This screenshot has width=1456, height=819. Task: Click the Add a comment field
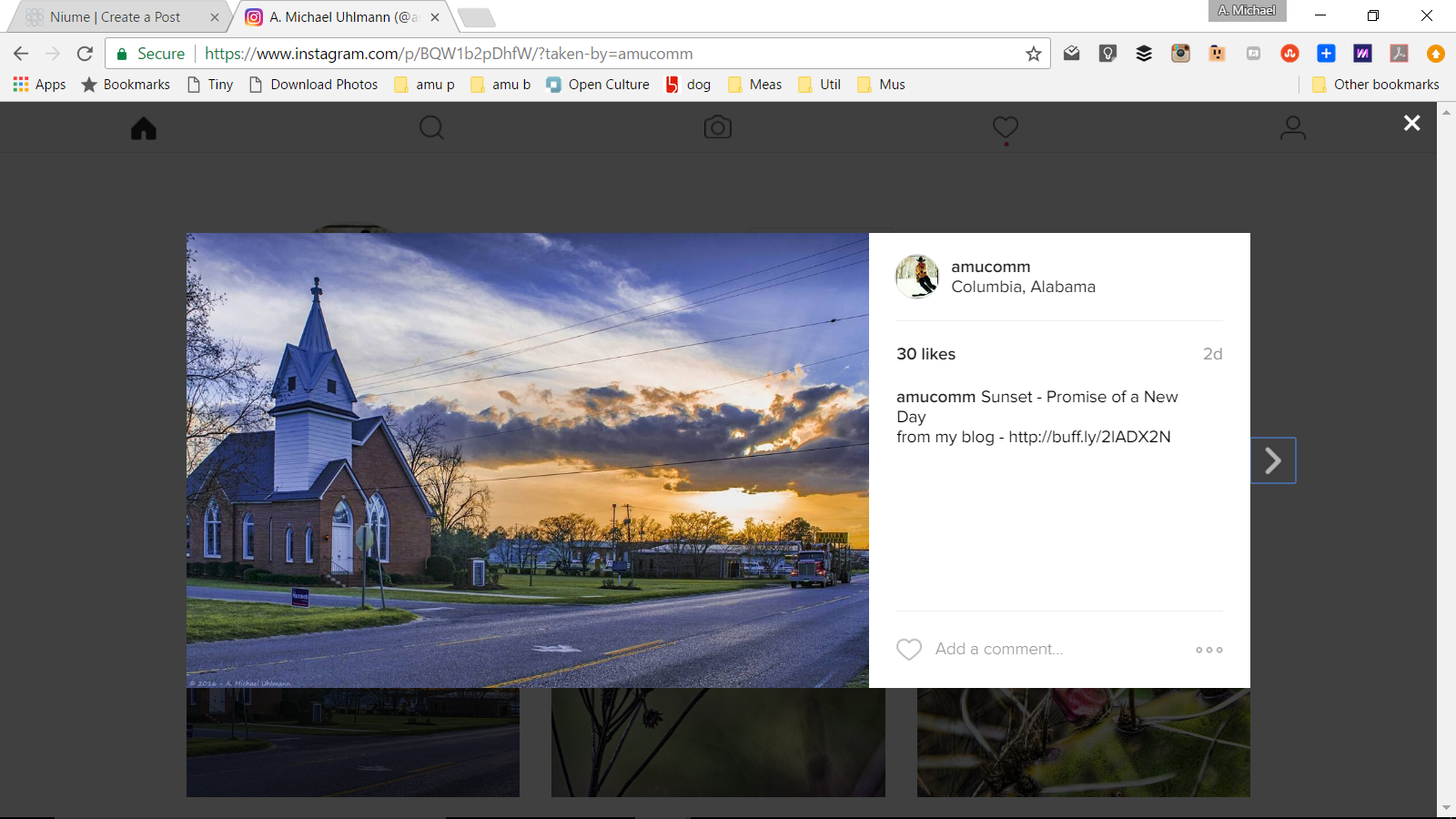(x=998, y=649)
